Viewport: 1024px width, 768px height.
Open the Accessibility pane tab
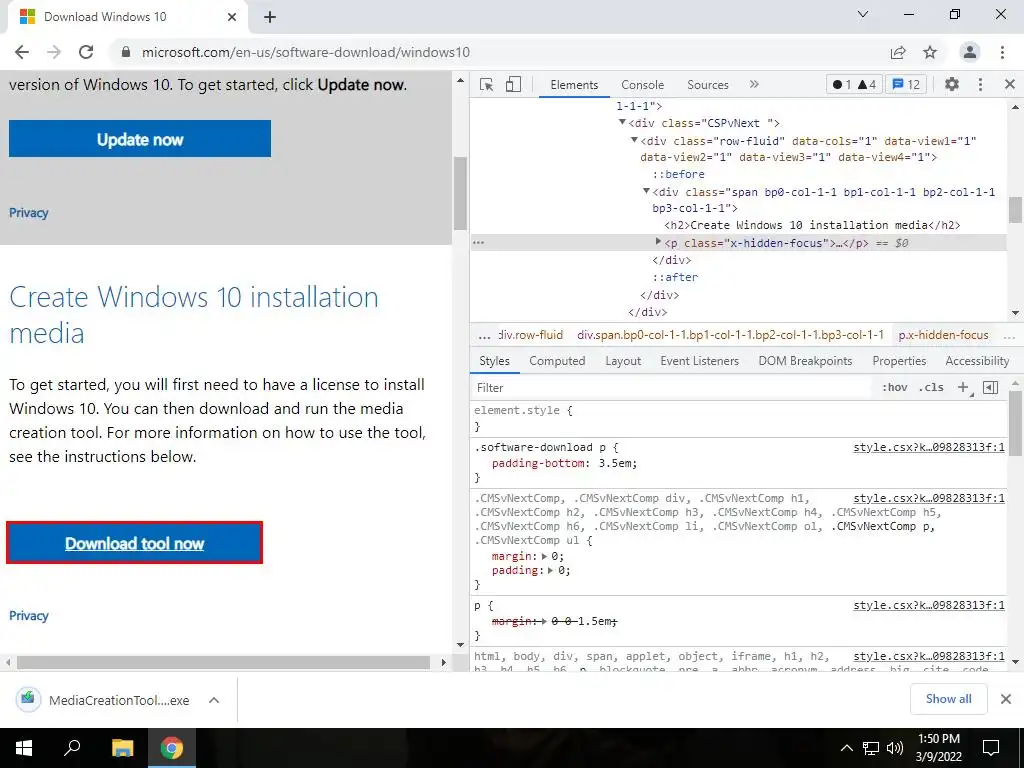click(x=977, y=361)
